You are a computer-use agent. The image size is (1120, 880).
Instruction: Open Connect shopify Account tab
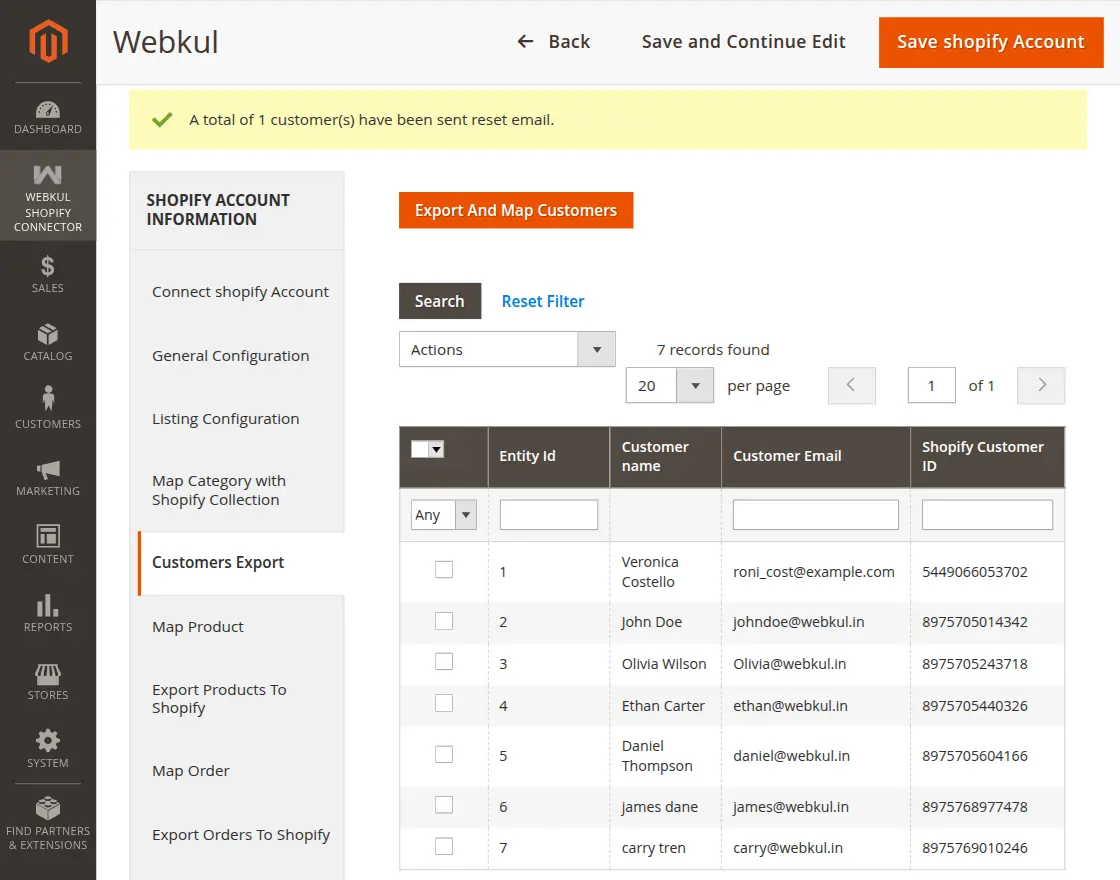point(240,291)
